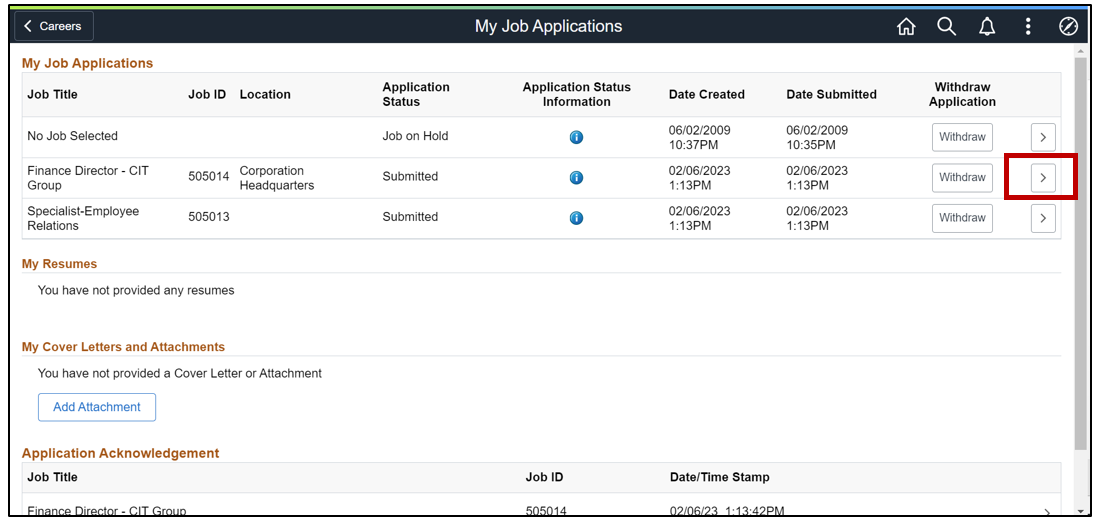Withdraw the Specialist-Employee Relations application
This screenshot has width=1098, height=522.
(962, 217)
